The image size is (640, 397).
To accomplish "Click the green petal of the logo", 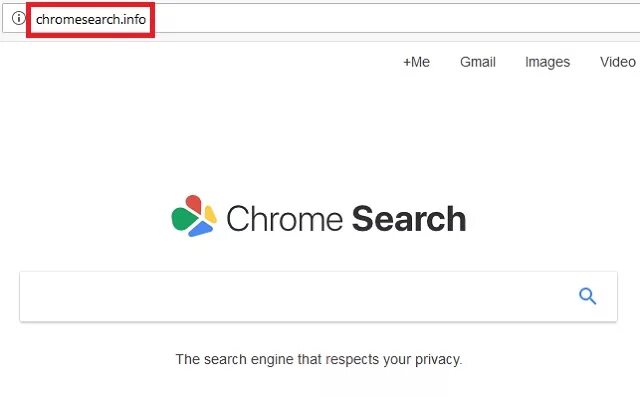I will (x=184, y=218).
